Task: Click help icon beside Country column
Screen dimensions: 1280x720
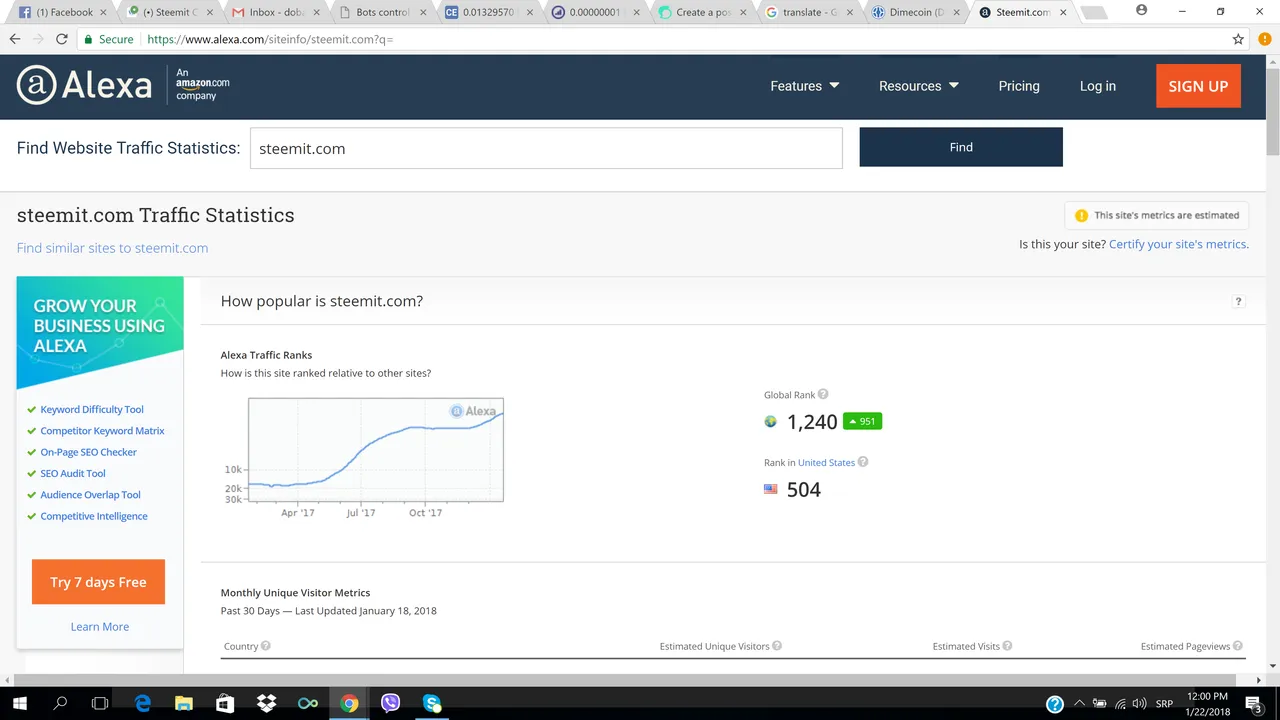Action: [266, 646]
